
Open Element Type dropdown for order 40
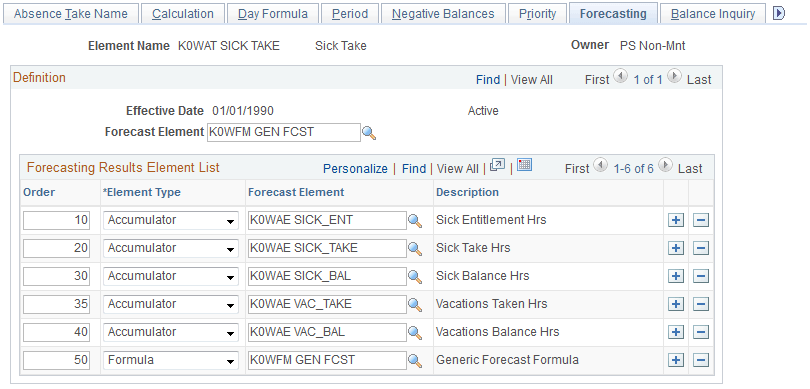pyautogui.click(x=171, y=332)
